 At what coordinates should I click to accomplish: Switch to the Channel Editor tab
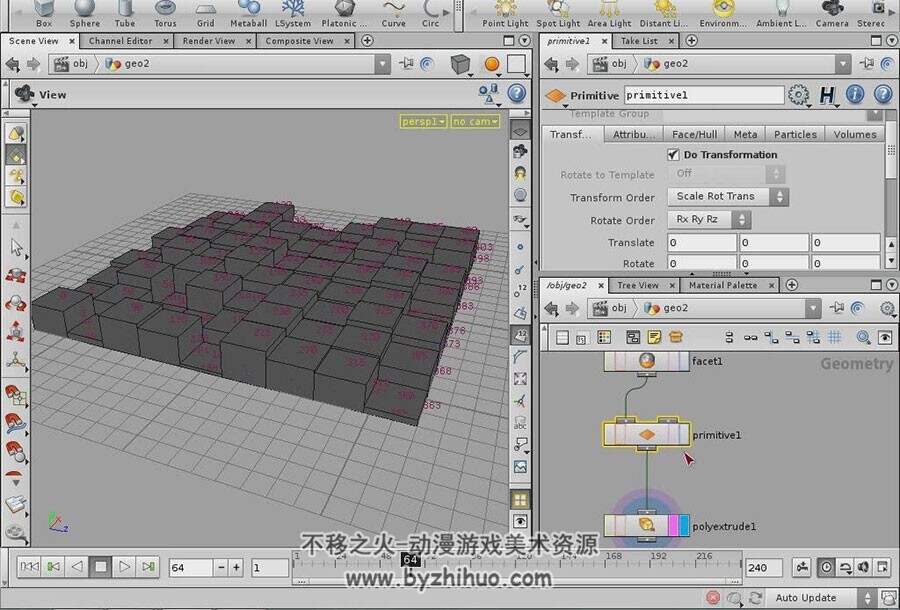(x=121, y=41)
